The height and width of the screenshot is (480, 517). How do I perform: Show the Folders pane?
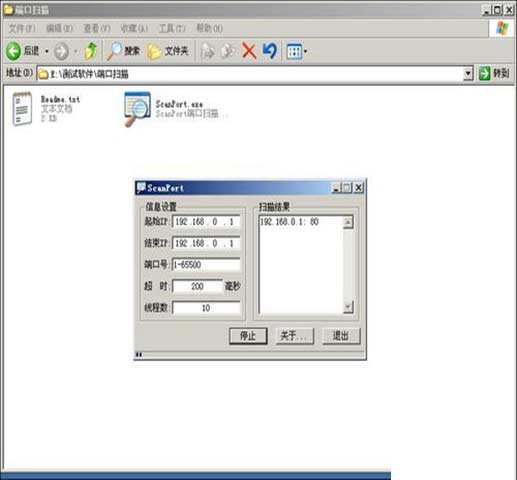point(168,51)
